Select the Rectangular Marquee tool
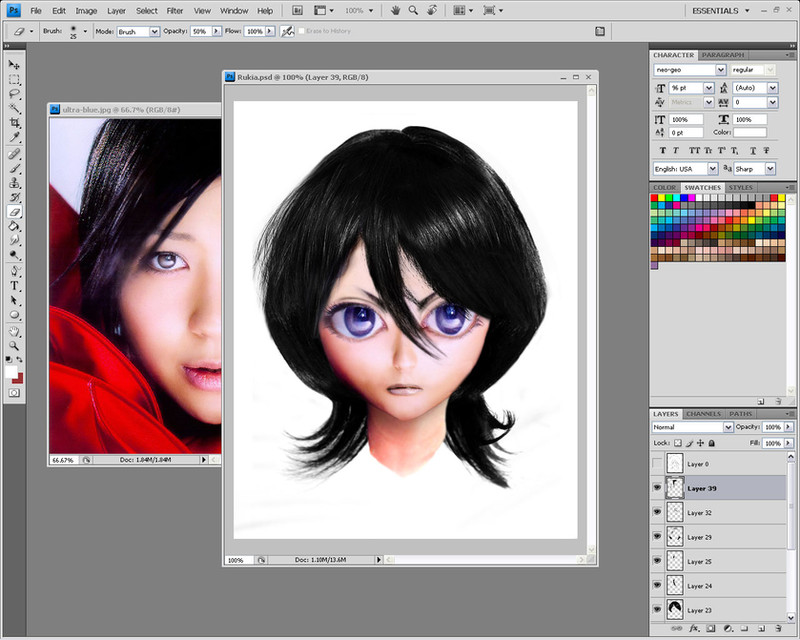This screenshot has width=800, height=640. (x=14, y=80)
